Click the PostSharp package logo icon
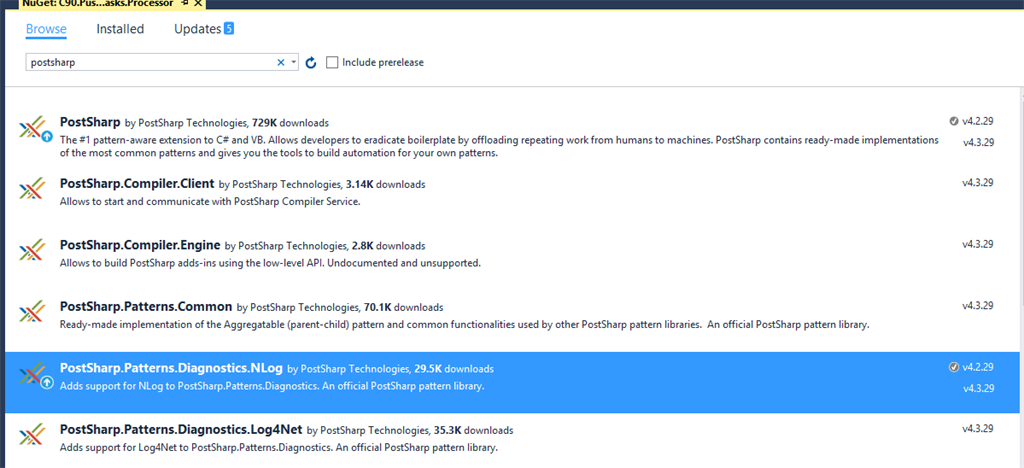 [33, 129]
